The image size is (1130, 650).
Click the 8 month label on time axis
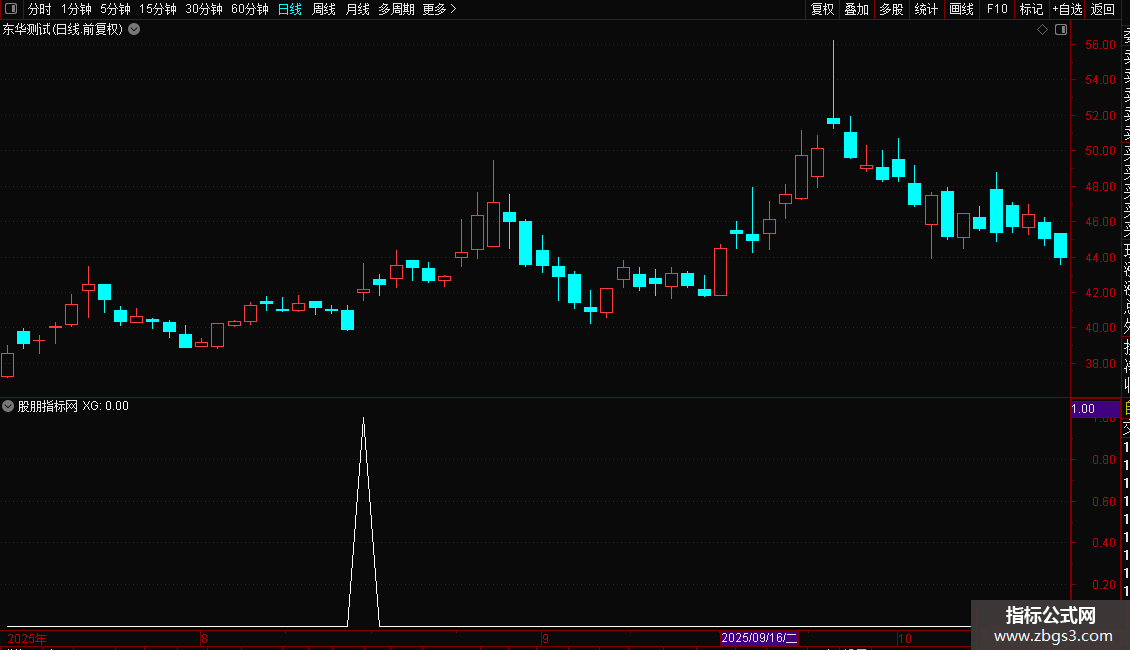pyautogui.click(x=205, y=638)
